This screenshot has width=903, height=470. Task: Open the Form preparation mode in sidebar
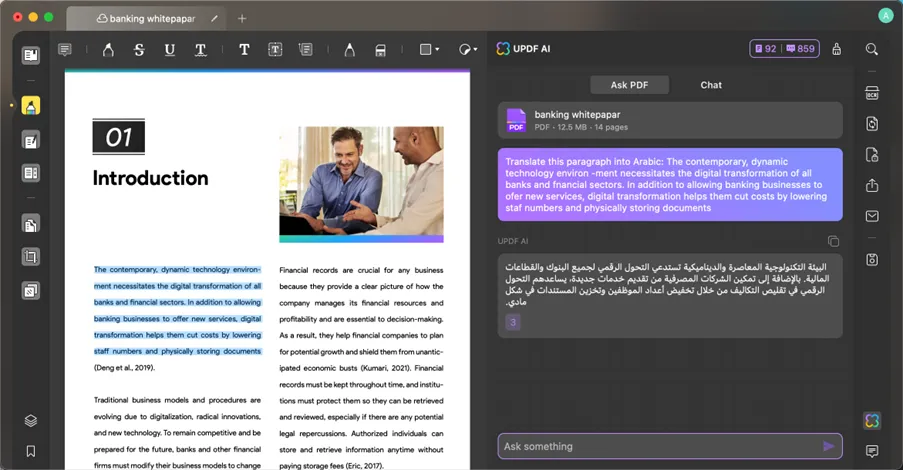tap(31, 173)
